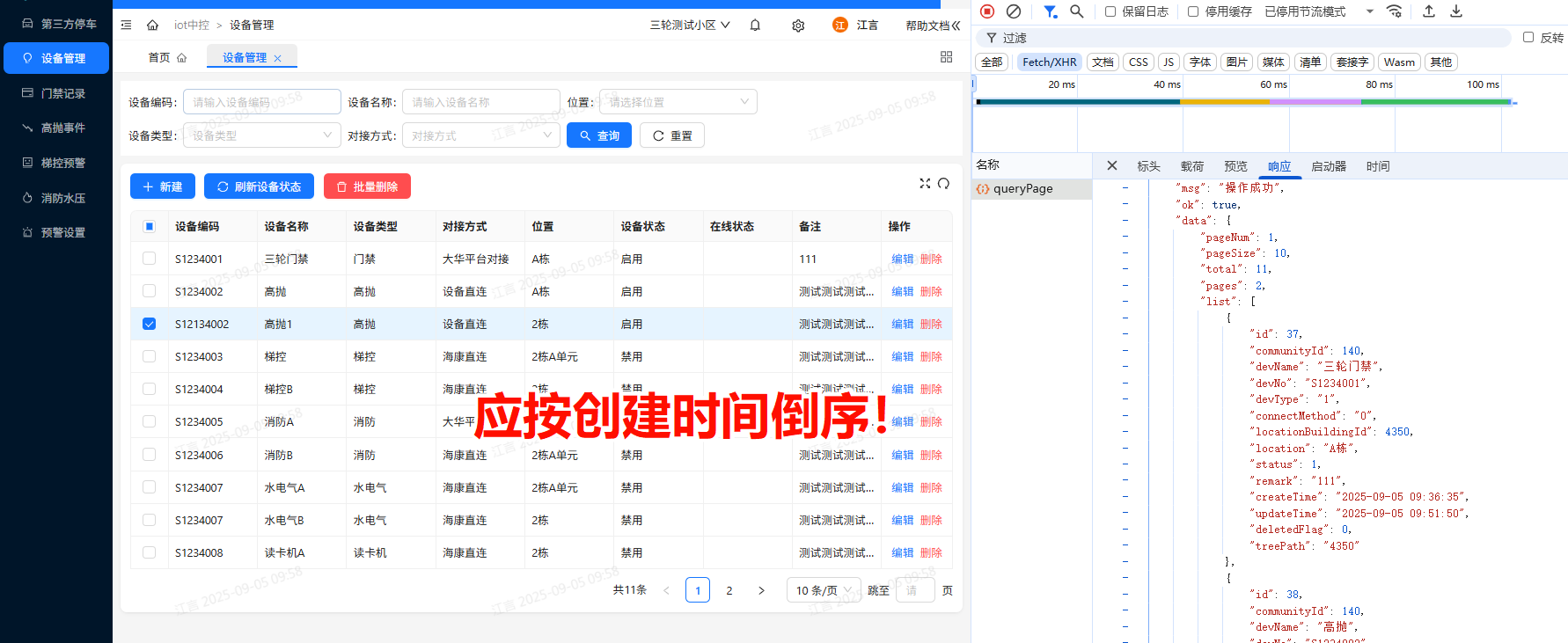Click the notification bell icon
Screen dimensions: 1568x643
point(755,26)
